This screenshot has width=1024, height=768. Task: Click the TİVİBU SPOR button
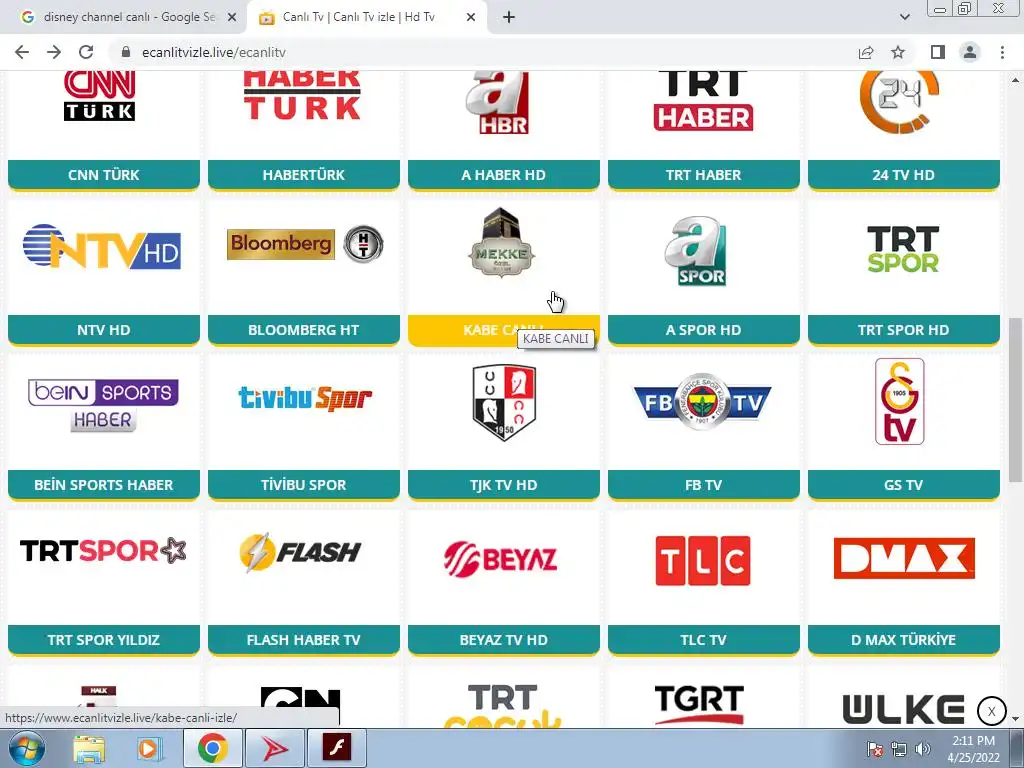[x=304, y=485]
